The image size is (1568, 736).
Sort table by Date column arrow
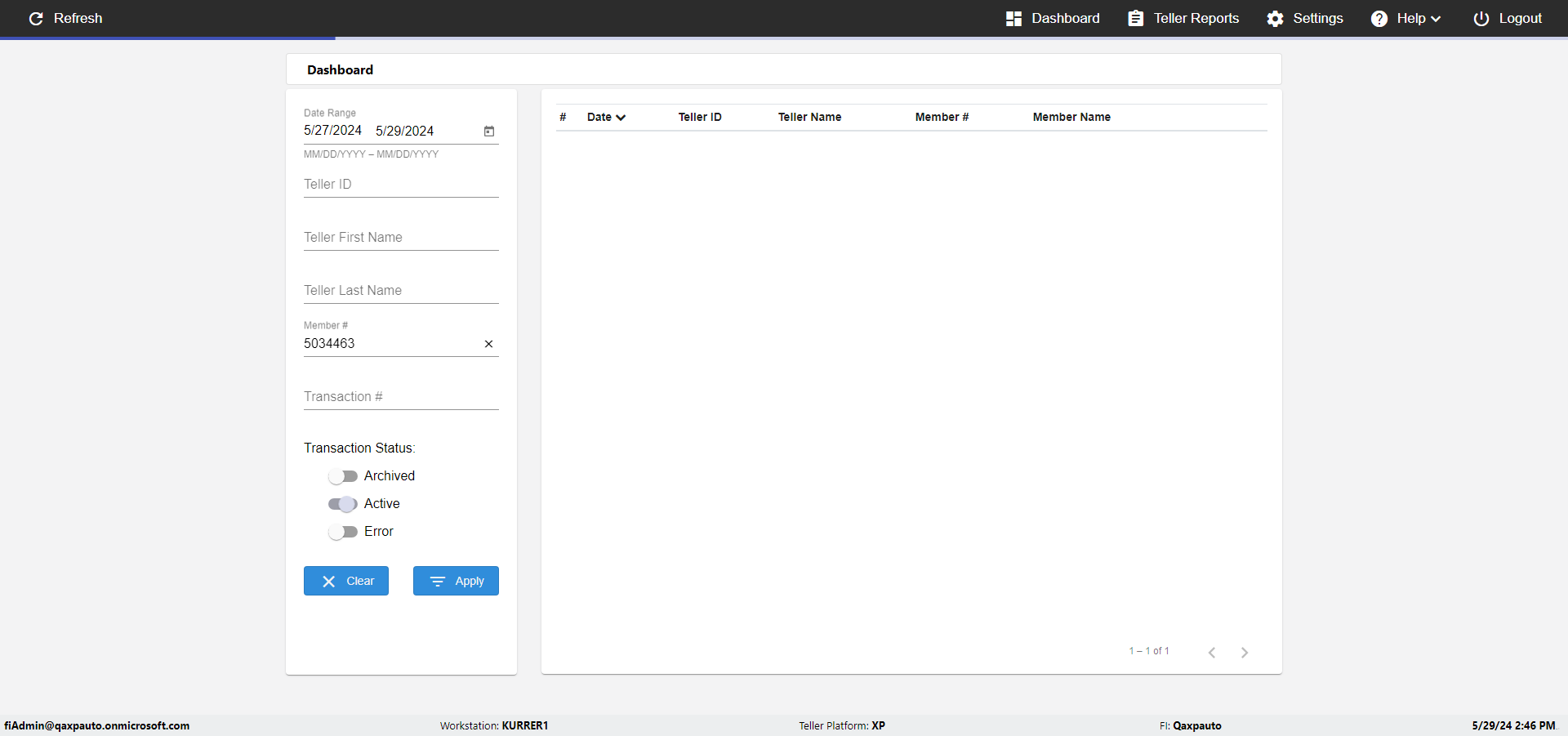[x=621, y=118]
